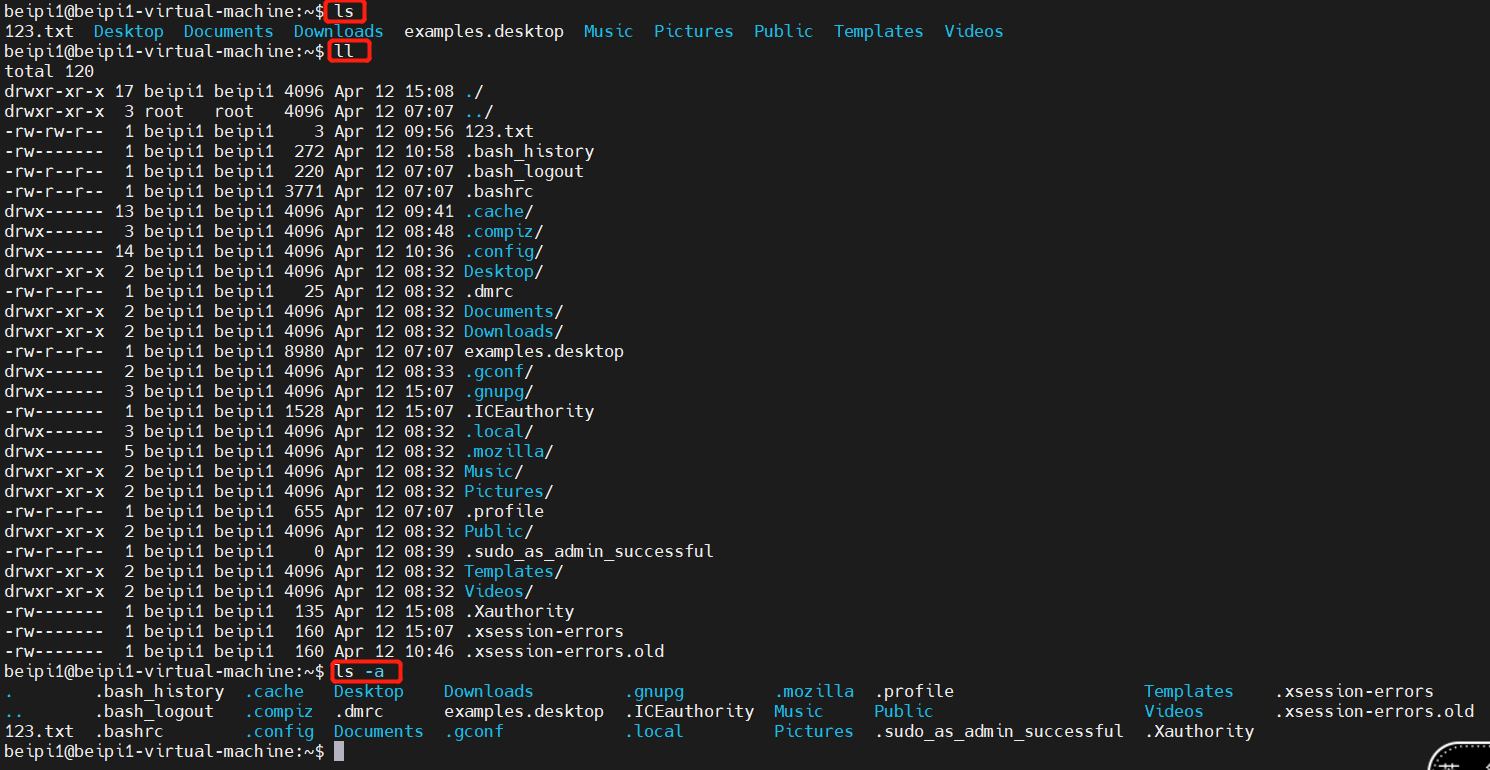Click the 655 size of .profile
The width and height of the screenshot is (1490, 770).
pyautogui.click(x=309, y=511)
